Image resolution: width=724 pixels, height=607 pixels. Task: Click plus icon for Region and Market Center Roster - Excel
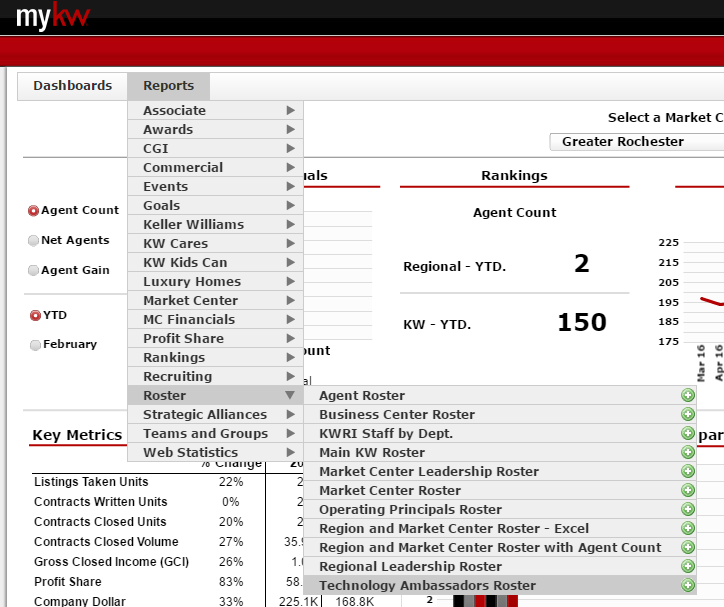688,528
